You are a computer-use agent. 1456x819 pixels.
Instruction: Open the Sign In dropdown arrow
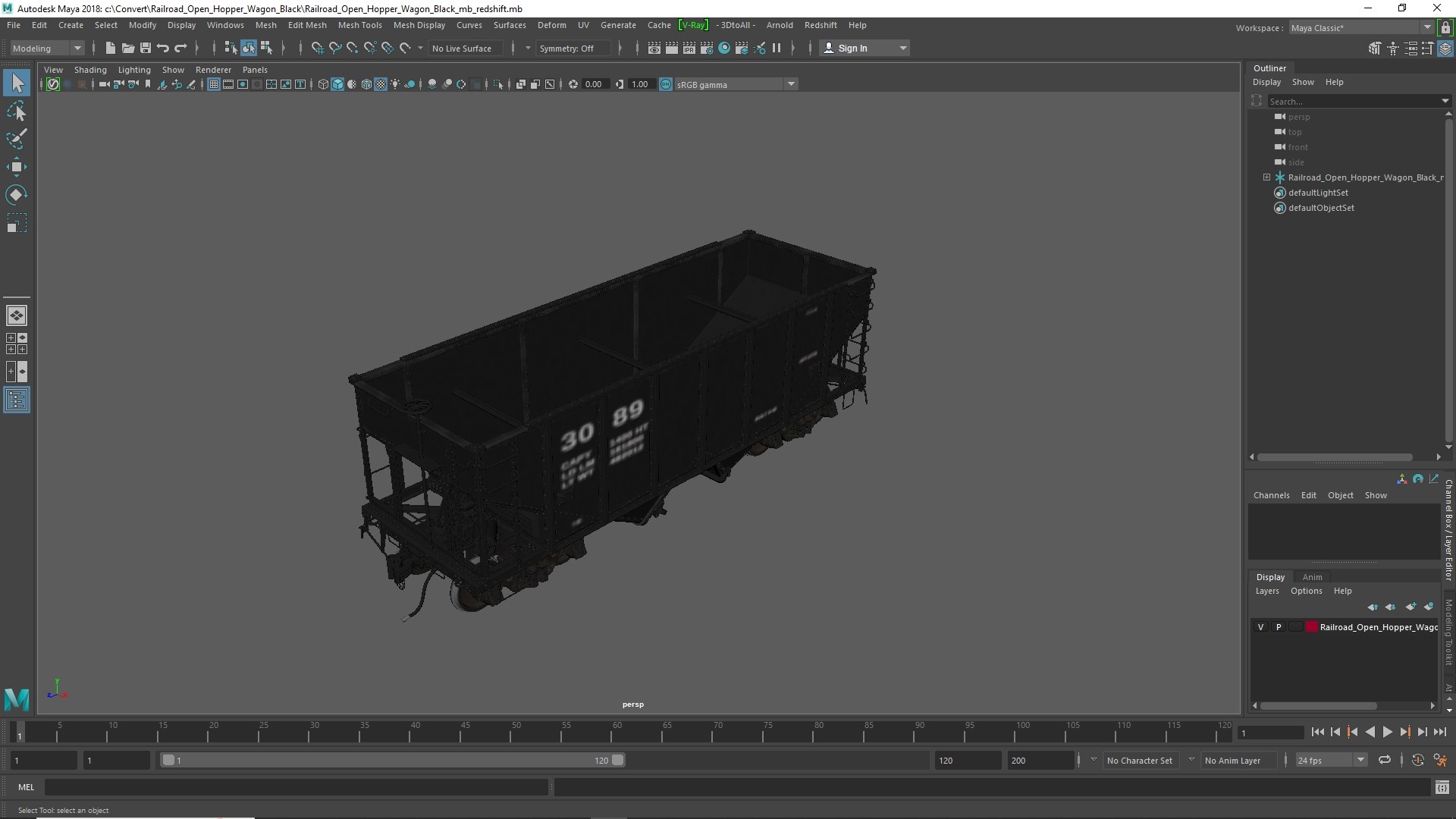click(x=902, y=48)
